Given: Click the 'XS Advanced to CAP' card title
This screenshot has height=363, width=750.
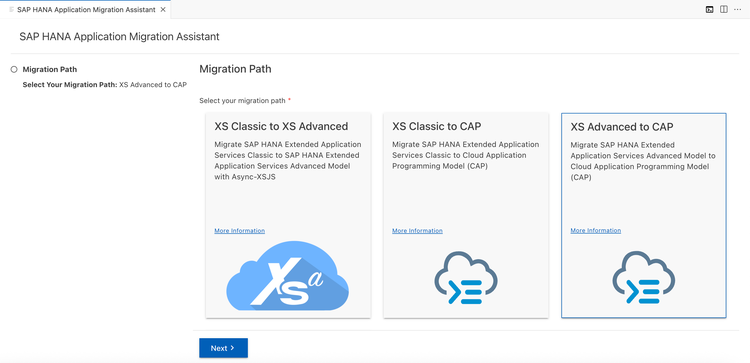Looking at the screenshot, I should pyautogui.click(x=622, y=127).
